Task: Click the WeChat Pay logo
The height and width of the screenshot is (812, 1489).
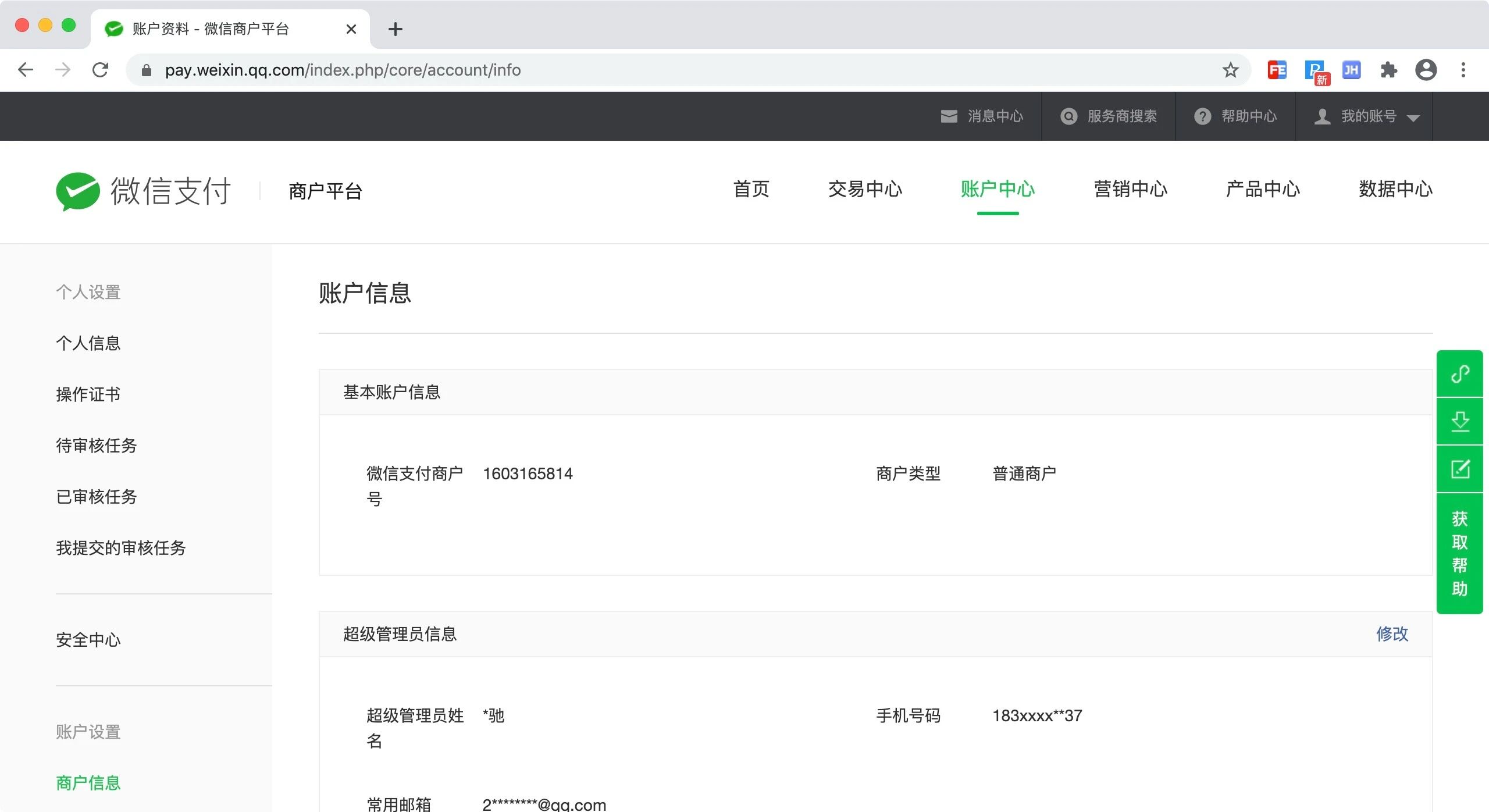Action: click(143, 191)
